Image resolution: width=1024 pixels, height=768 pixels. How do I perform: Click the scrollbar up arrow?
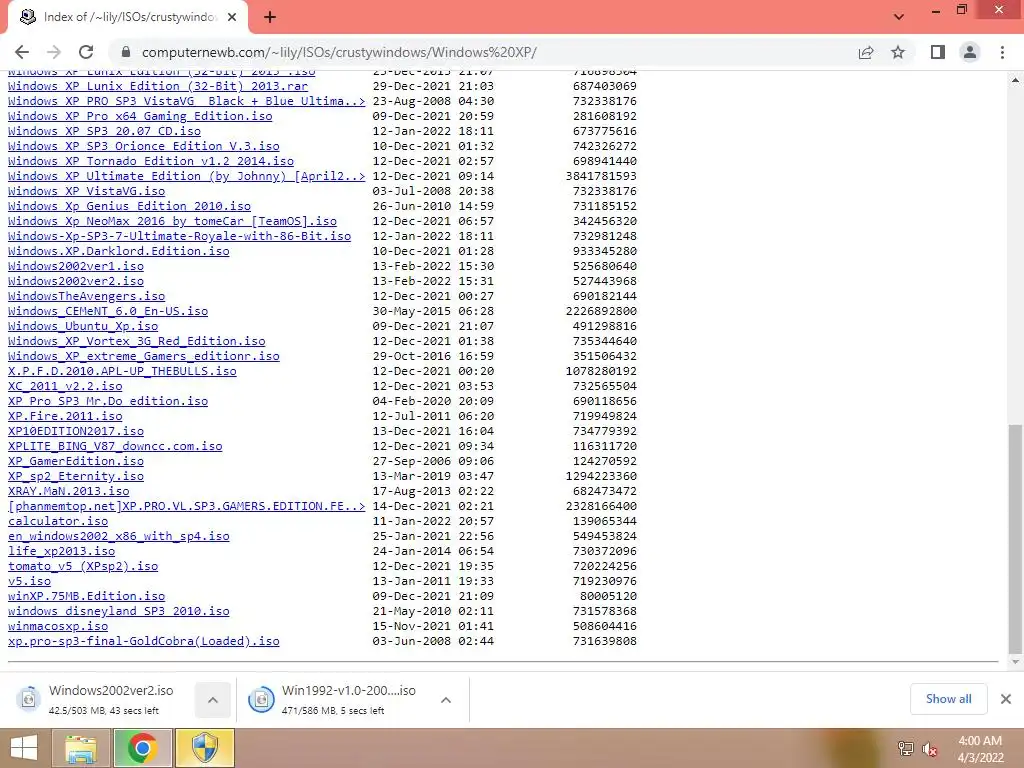[x=1016, y=80]
